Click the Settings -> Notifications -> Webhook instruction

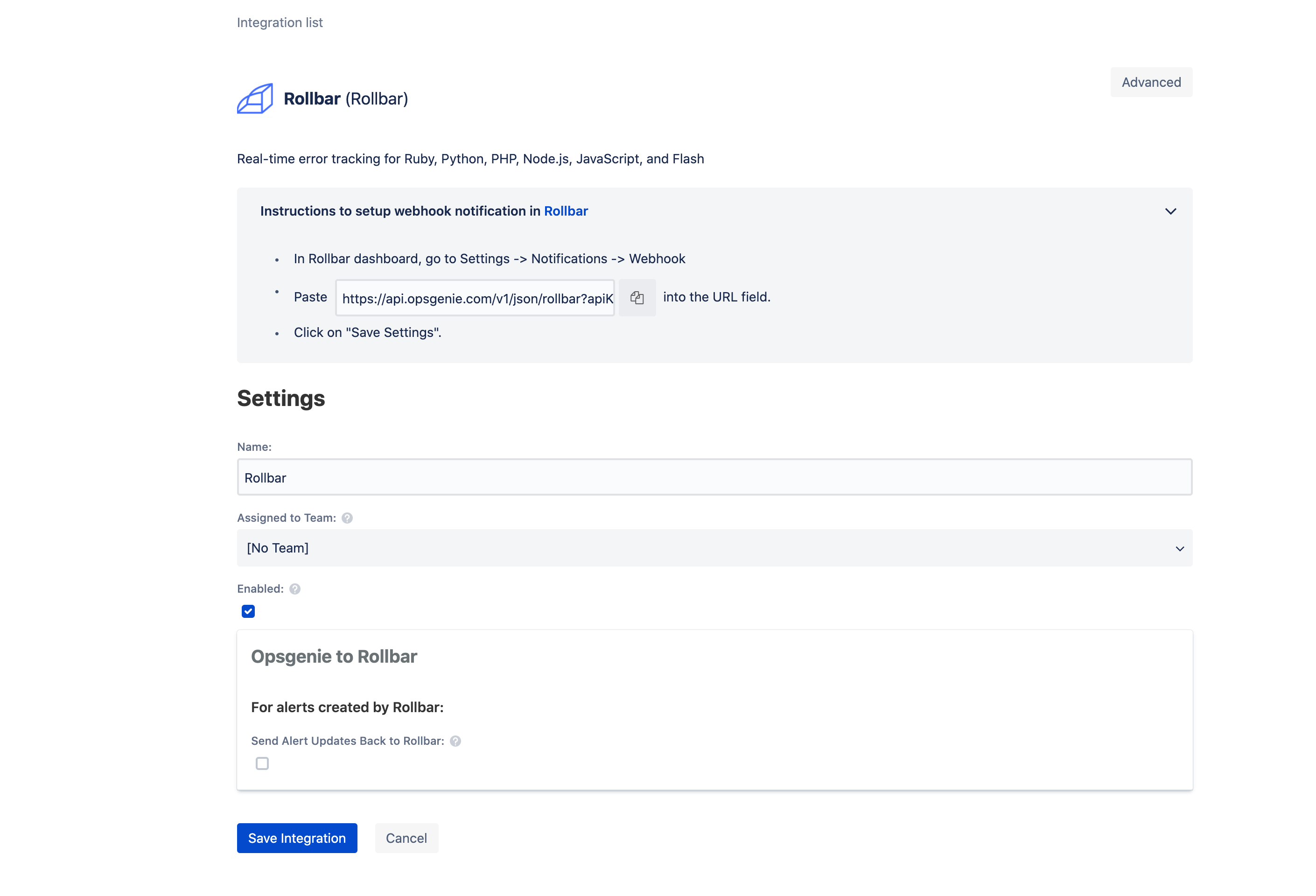(x=490, y=259)
